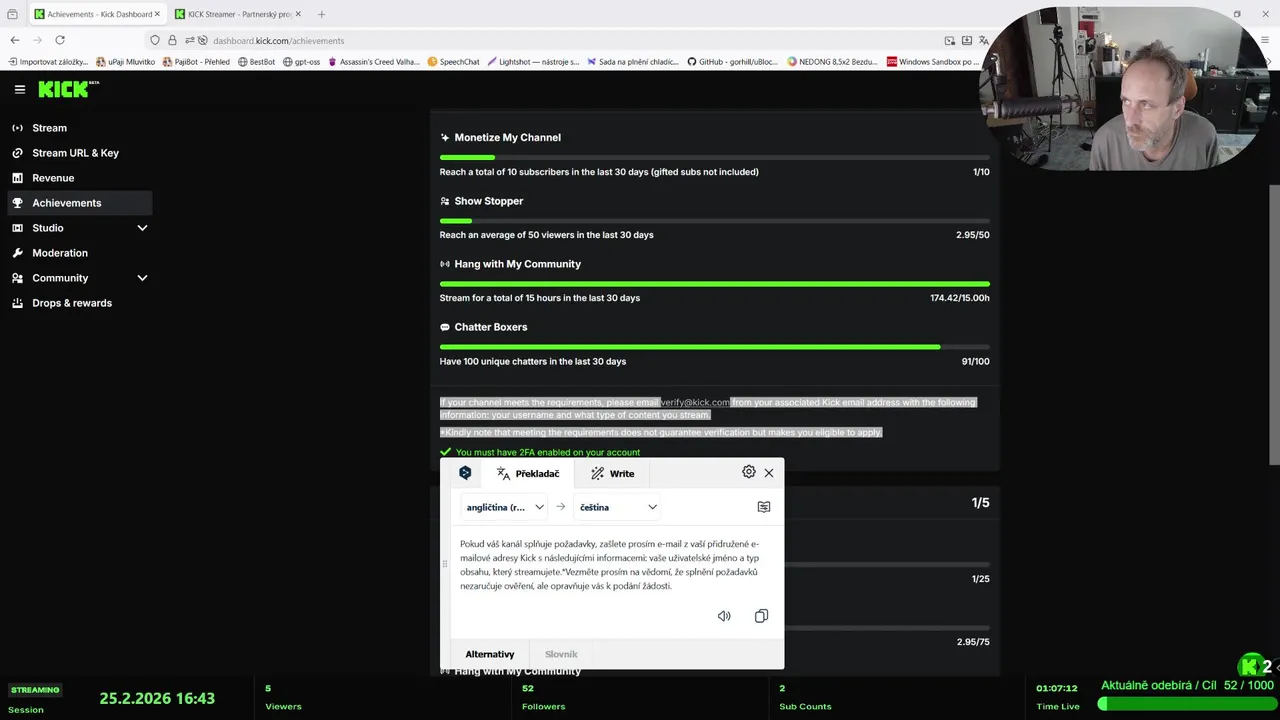The width and height of the screenshot is (1280, 720).
Task: Switch to the KICK Streamer browser tab
Action: pos(237,14)
